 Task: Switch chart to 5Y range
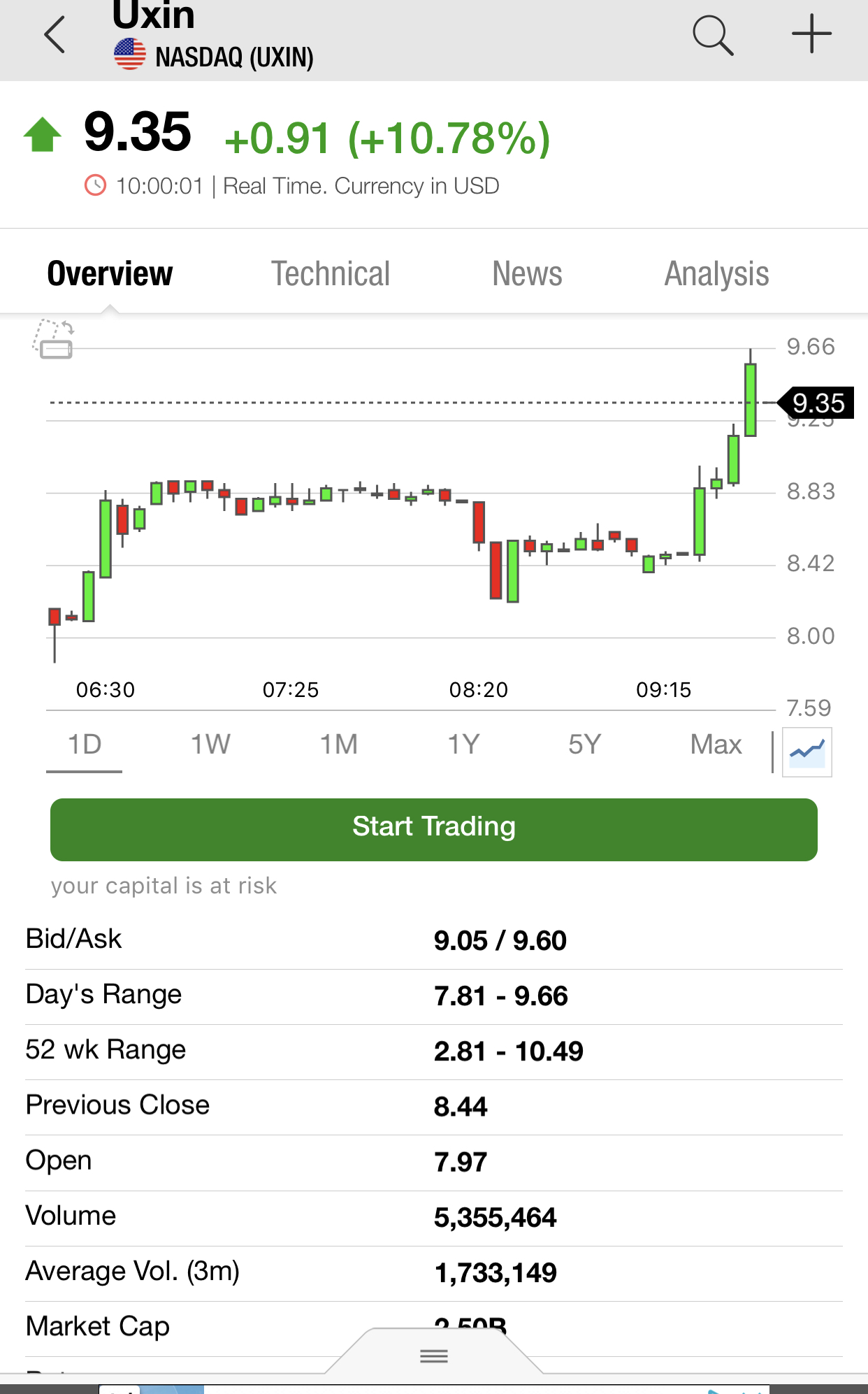pos(584,745)
